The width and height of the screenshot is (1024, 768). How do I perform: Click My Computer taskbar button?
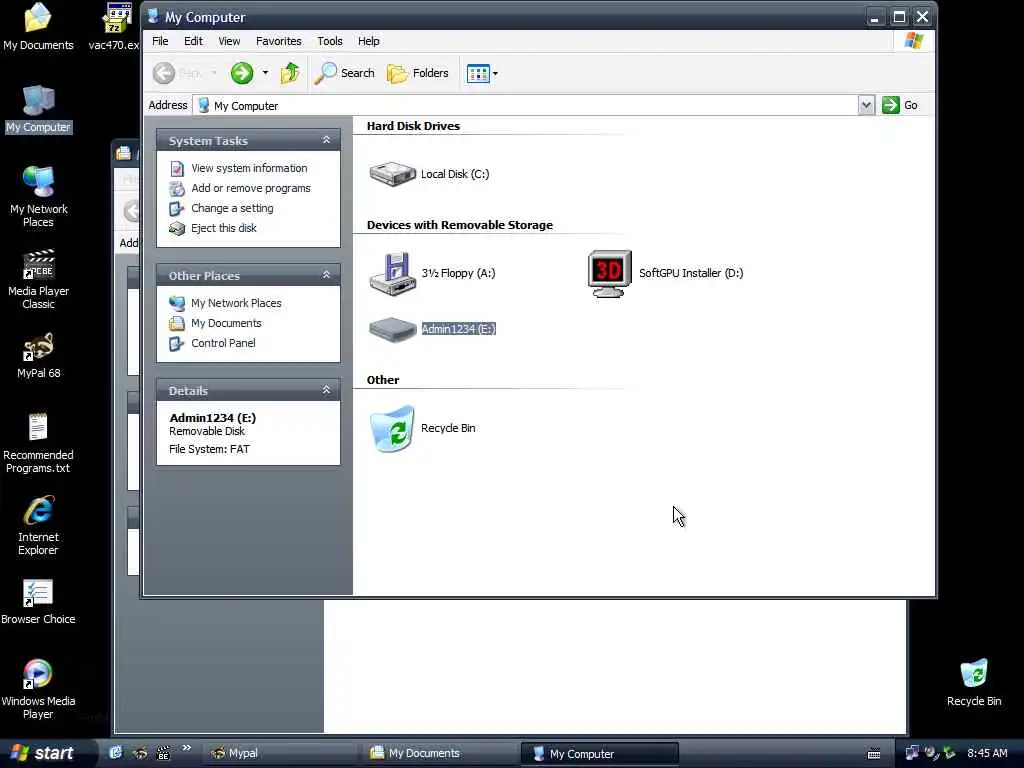click(x=600, y=754)
